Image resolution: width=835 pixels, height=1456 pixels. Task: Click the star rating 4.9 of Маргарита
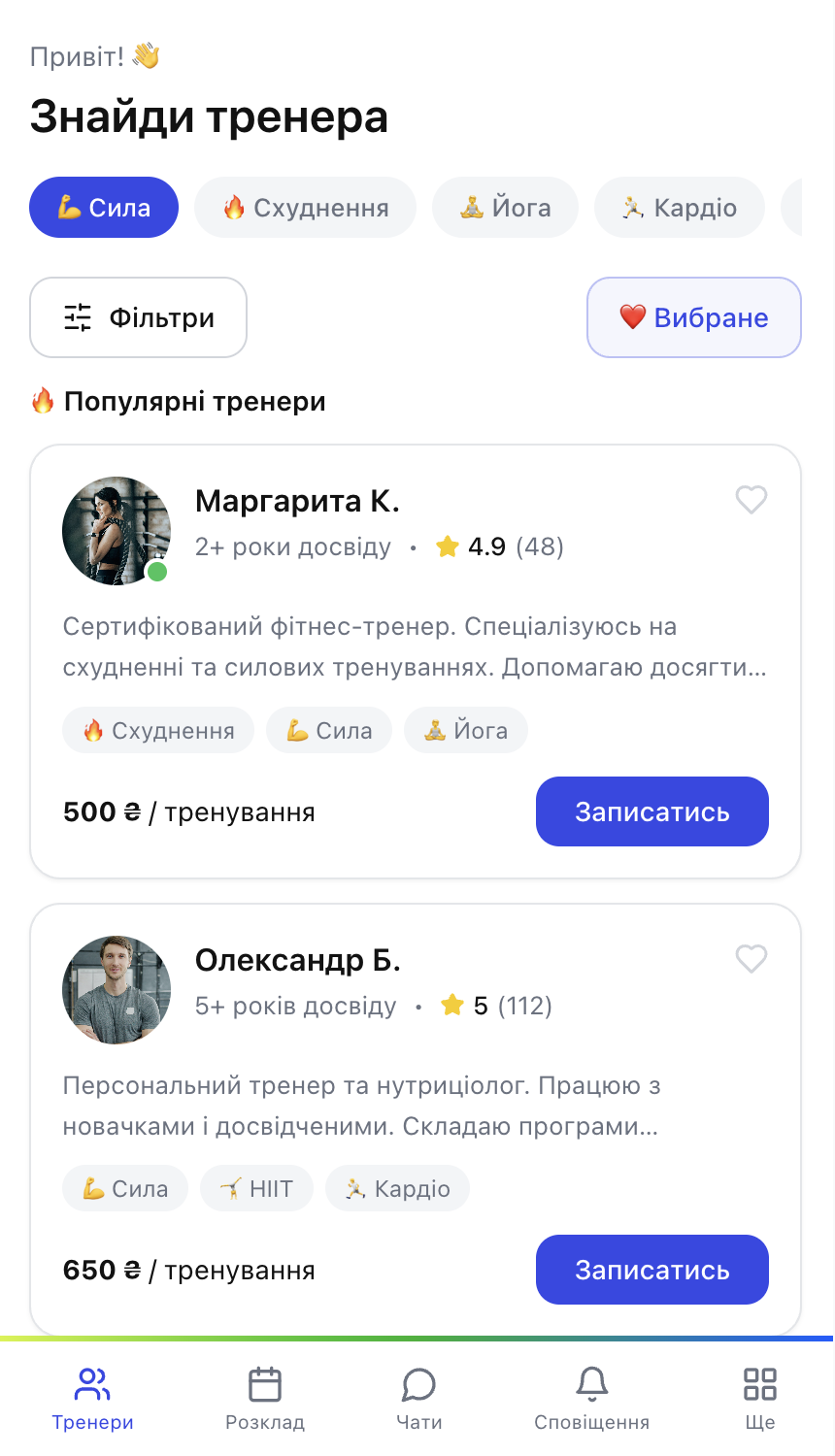pos(485,547)
